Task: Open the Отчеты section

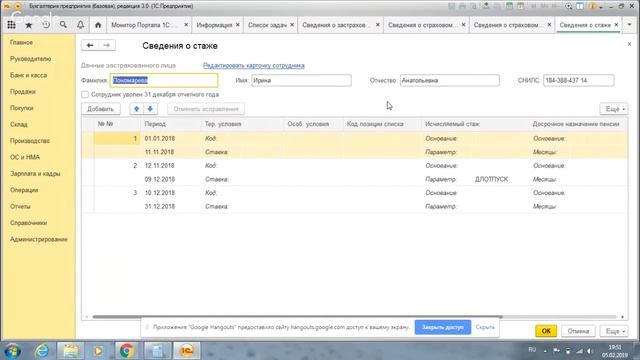Action: (x=20, y=207)
